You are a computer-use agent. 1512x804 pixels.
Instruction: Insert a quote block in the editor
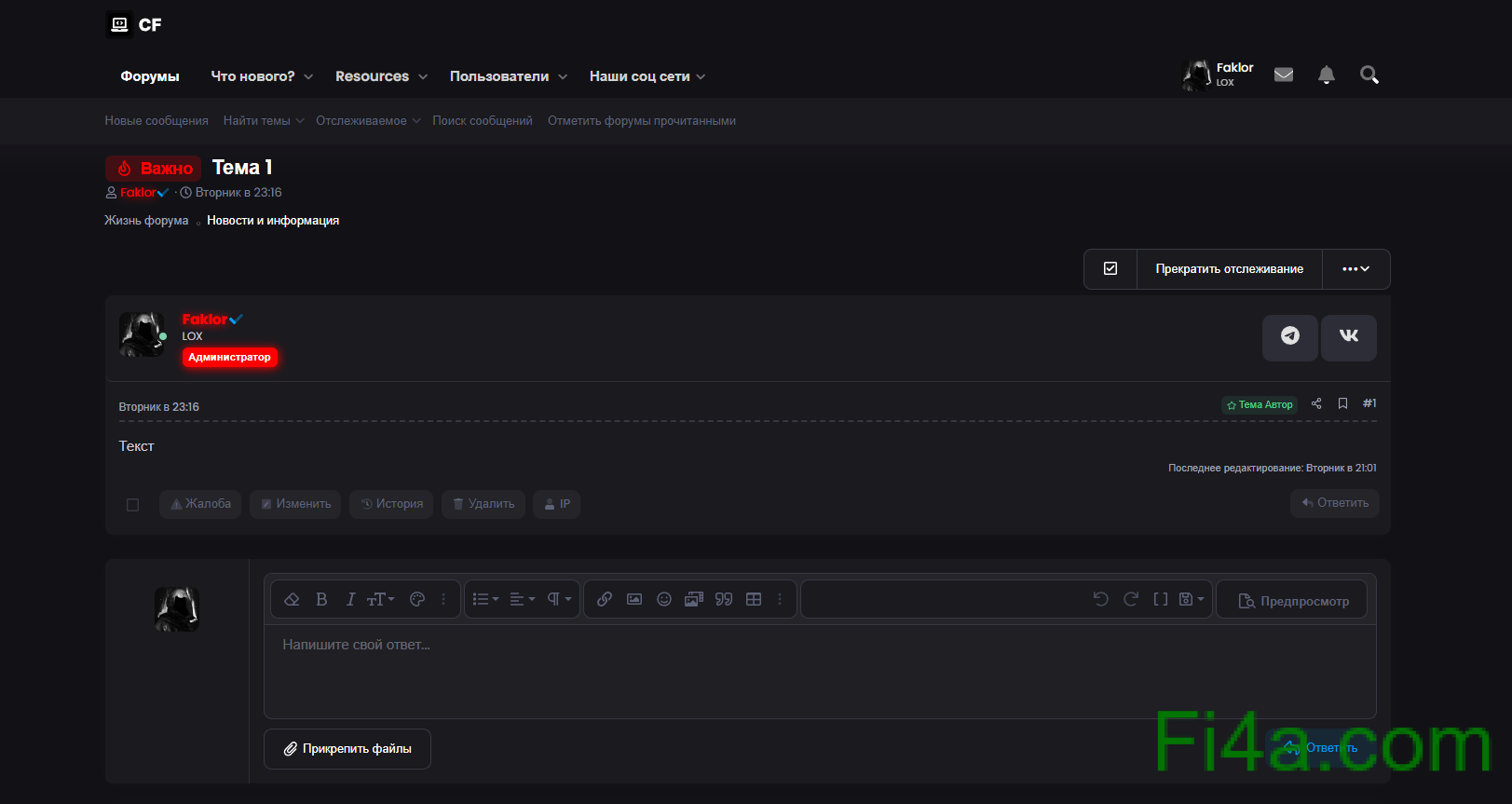724,599
